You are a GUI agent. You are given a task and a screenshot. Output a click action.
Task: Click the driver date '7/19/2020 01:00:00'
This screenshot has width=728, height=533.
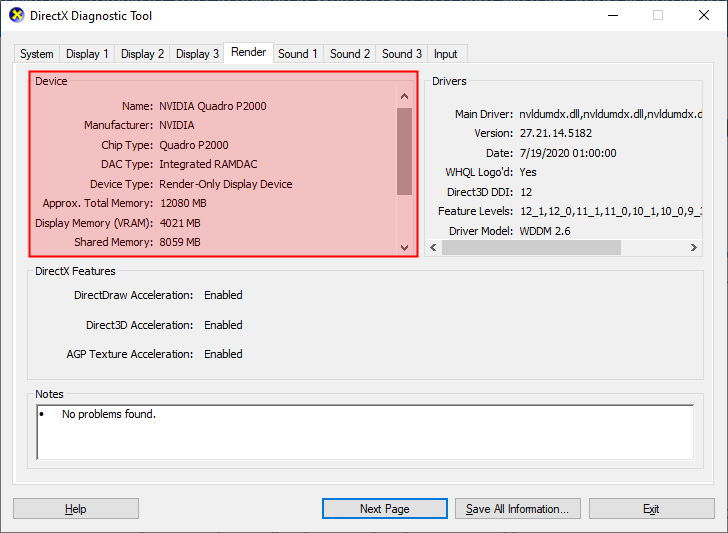[x=568, y=153]
